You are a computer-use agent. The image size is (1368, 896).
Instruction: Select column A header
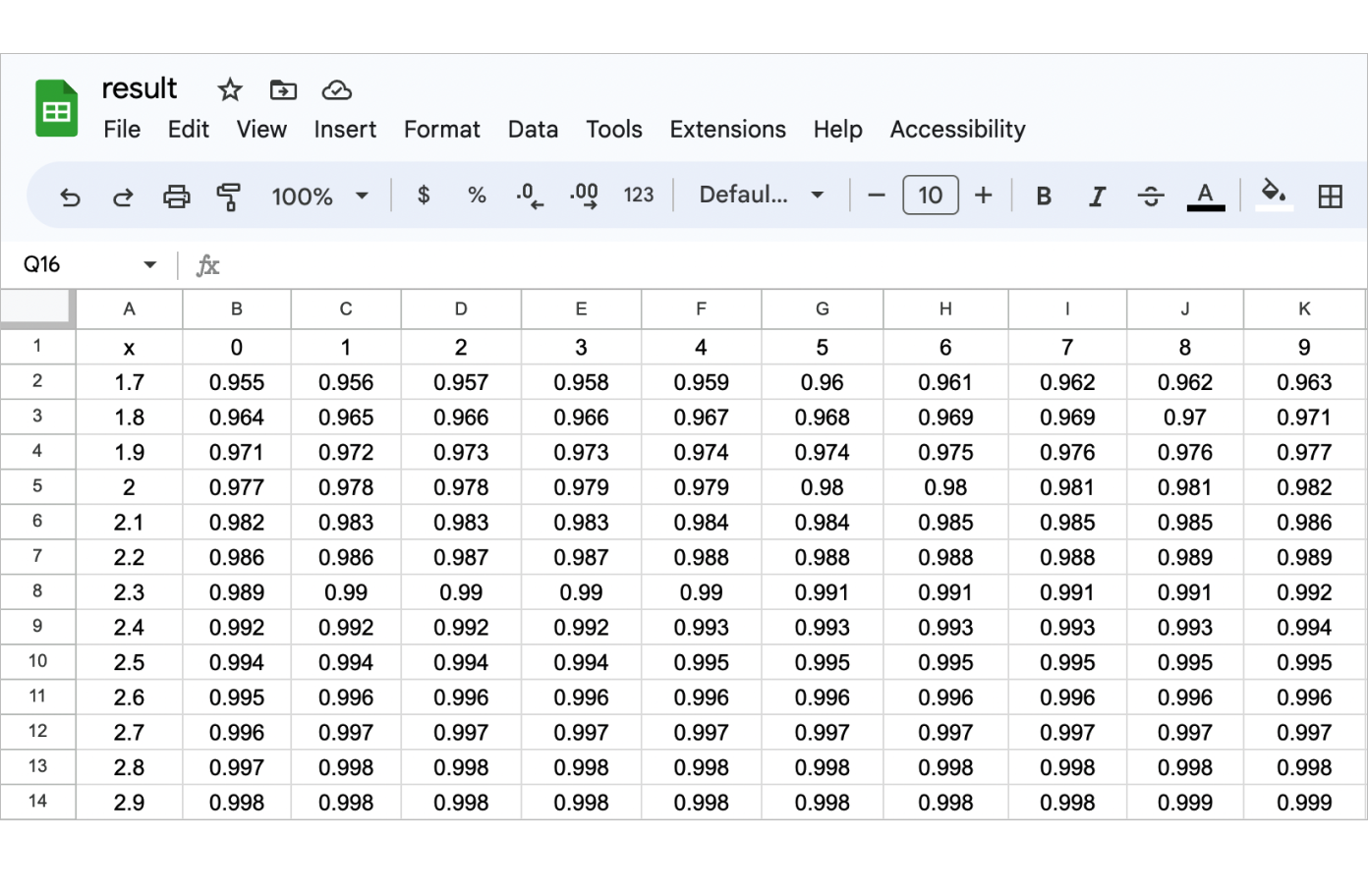click(129, 308)
